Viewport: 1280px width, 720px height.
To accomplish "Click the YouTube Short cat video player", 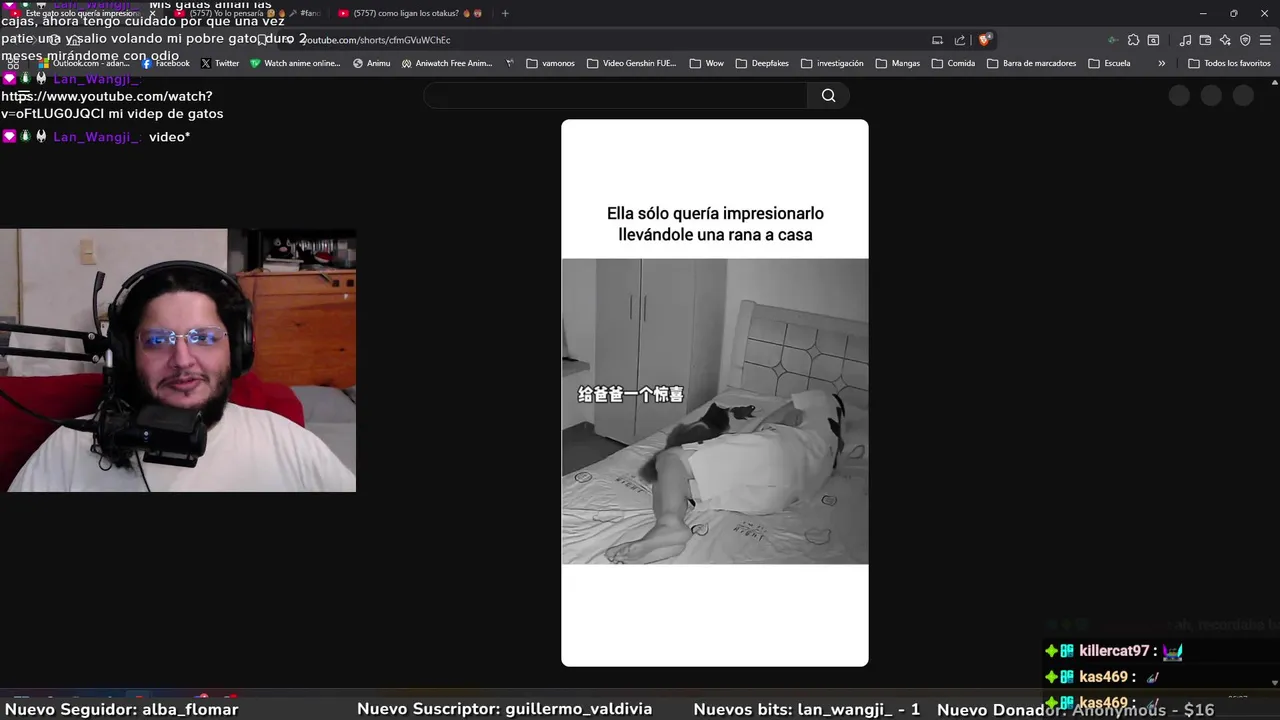I will pos(715,392).
